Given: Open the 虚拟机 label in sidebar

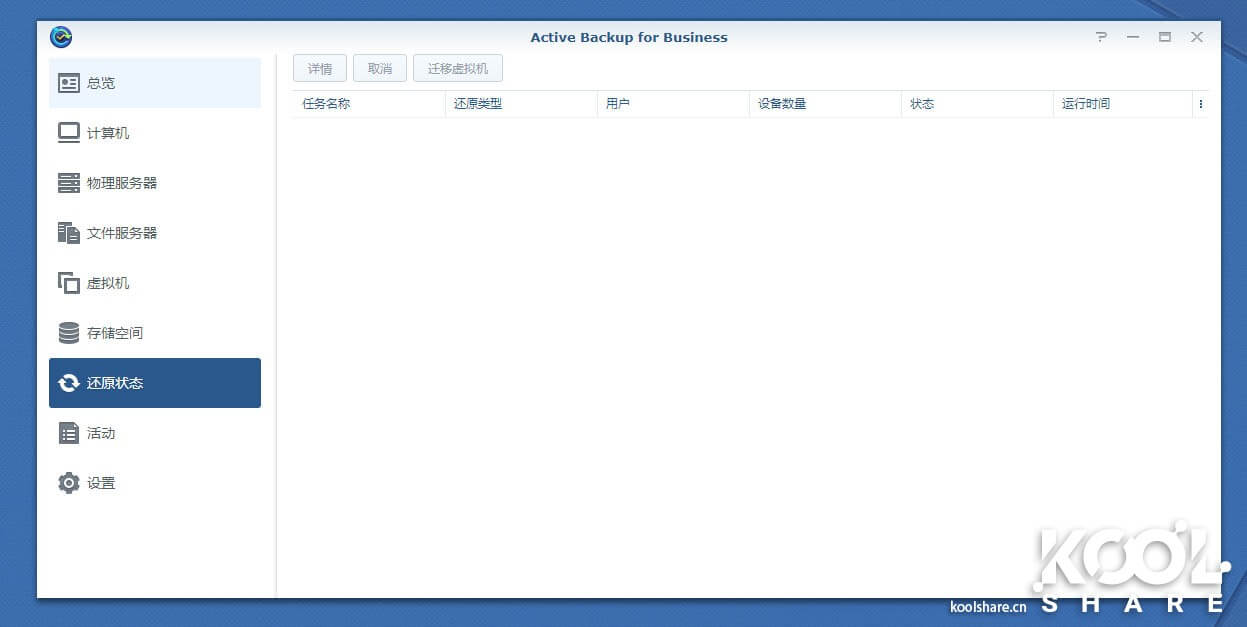Looking at the screenshot, I should (108, 283).
